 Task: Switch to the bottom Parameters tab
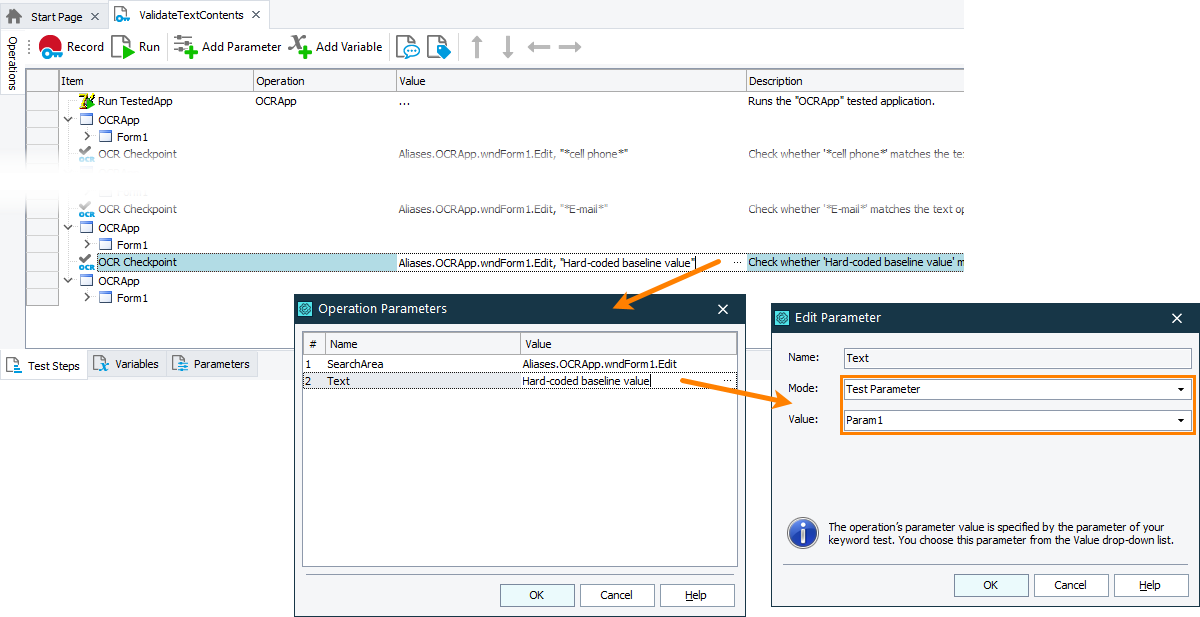click(x=212, y=364)
